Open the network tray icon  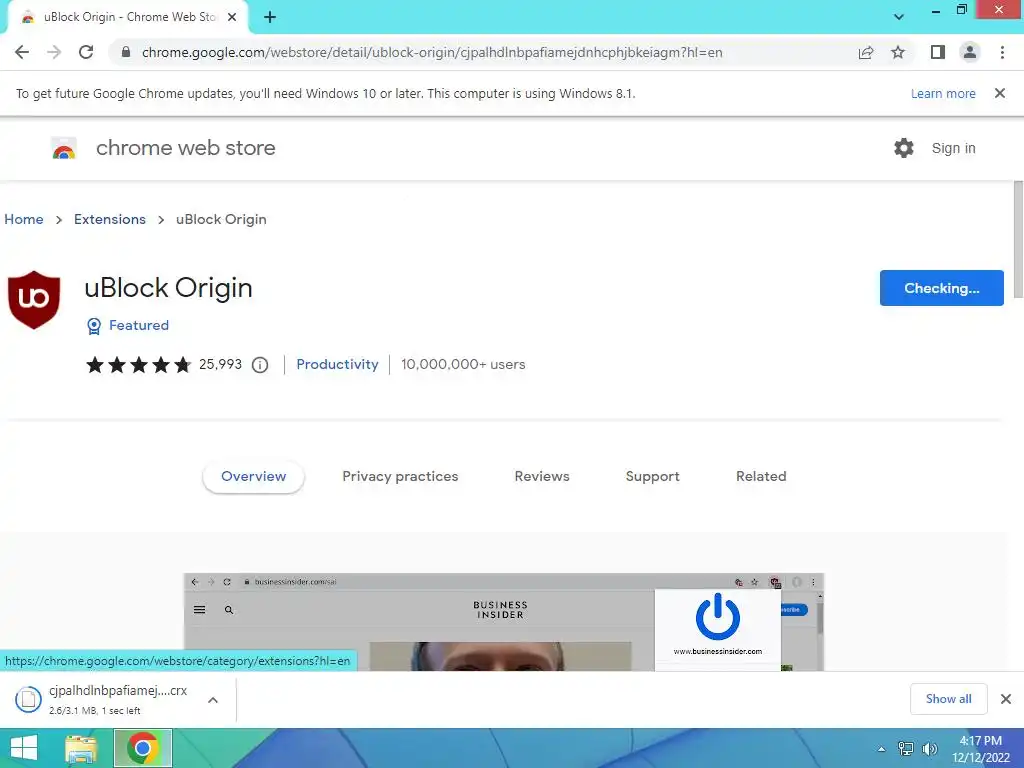tap(906, 749)
